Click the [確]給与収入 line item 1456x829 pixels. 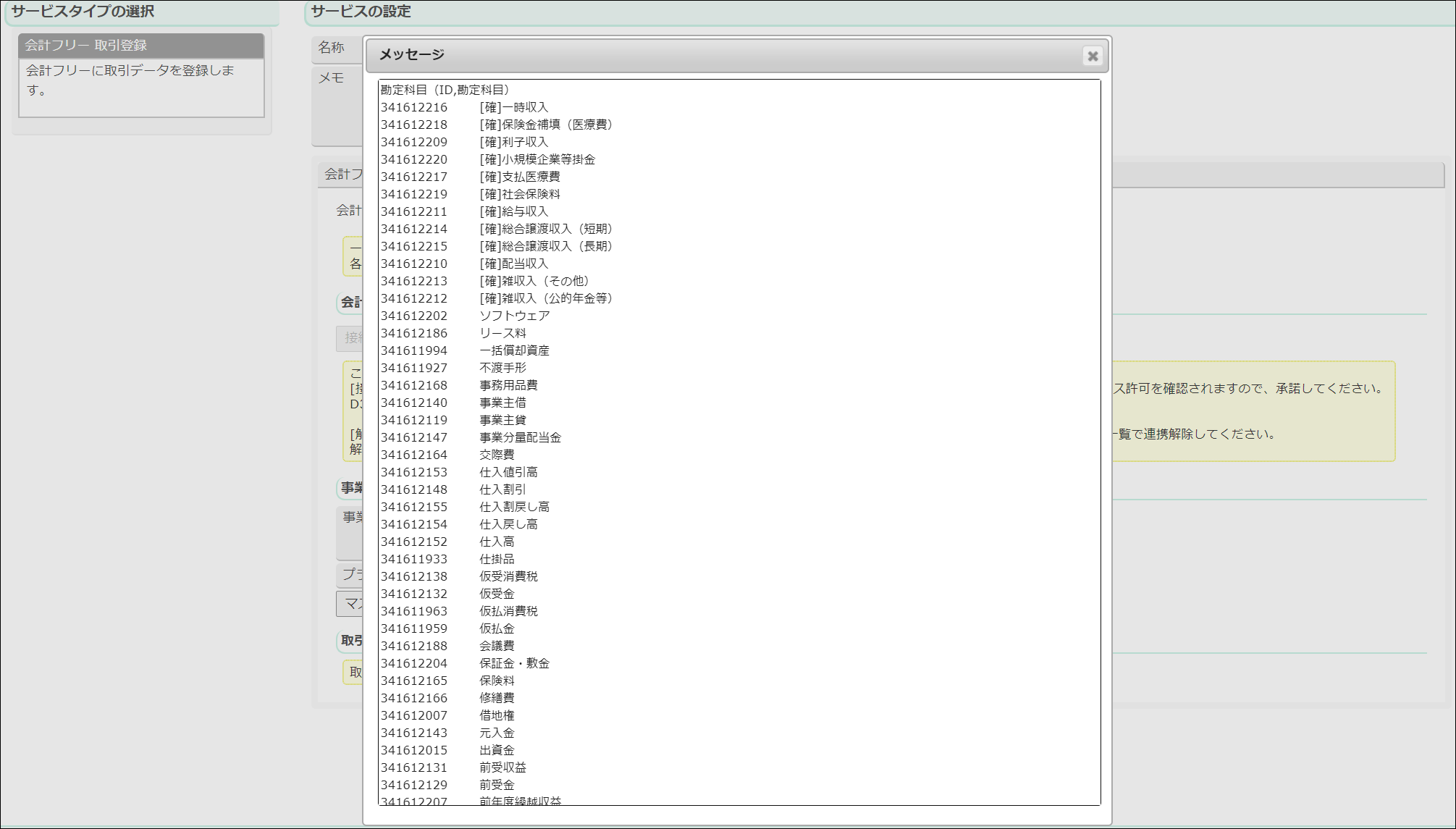(513, 211)
